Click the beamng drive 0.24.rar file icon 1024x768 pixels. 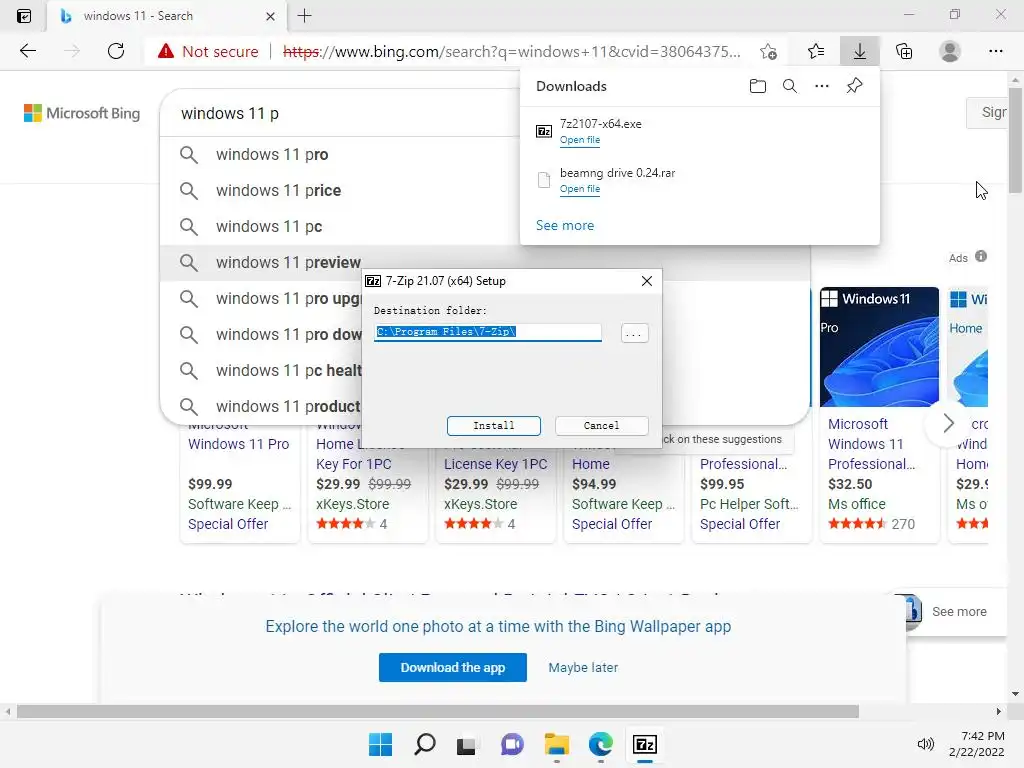point(543,180)
